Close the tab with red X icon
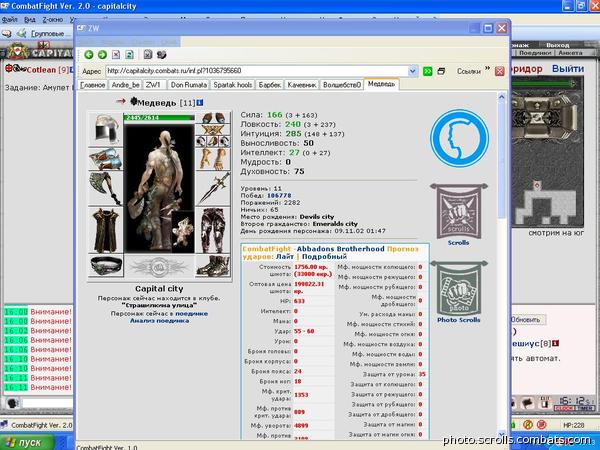This screenshot has height=450, width=600. pos(499,71)
